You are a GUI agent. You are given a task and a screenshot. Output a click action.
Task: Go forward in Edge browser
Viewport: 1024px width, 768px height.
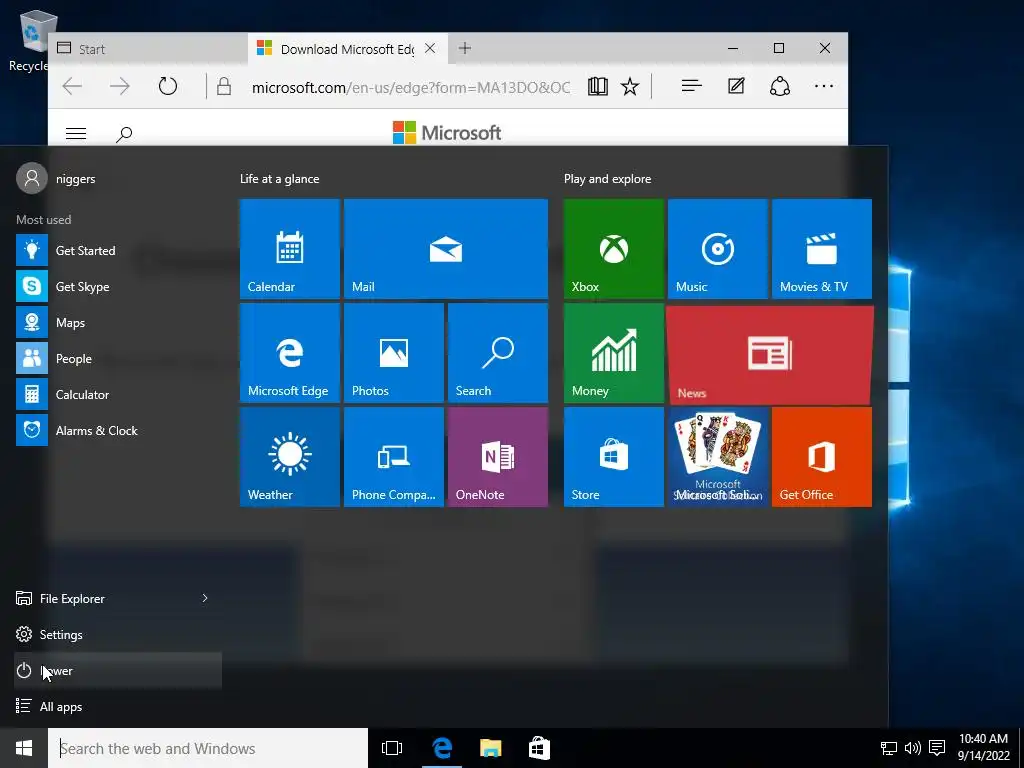pyautogui.click(x=120, y=86)
